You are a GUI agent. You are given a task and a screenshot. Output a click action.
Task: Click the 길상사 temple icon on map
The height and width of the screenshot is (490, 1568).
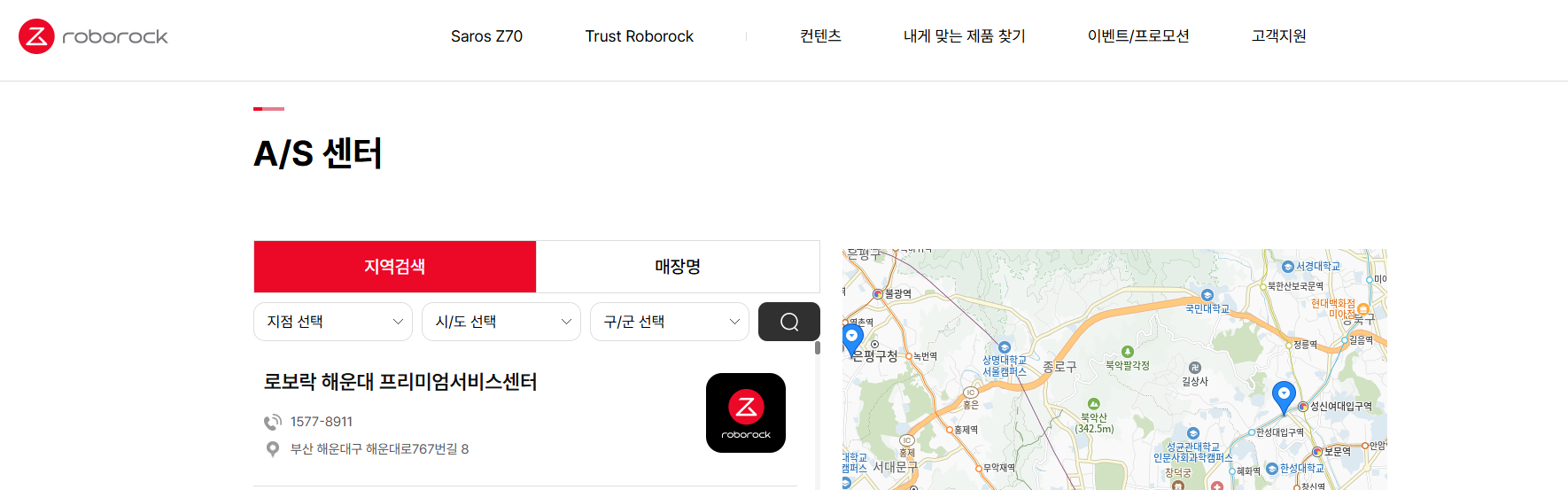pos(1194,368)
